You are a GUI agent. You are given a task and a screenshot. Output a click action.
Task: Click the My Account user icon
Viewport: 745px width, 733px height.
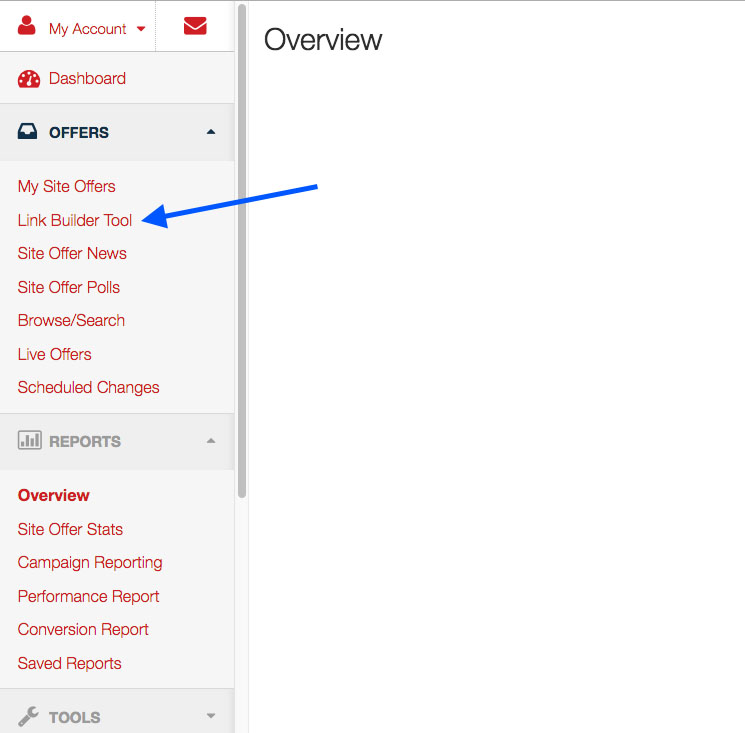pyautogui.click(x=27, y=25)
